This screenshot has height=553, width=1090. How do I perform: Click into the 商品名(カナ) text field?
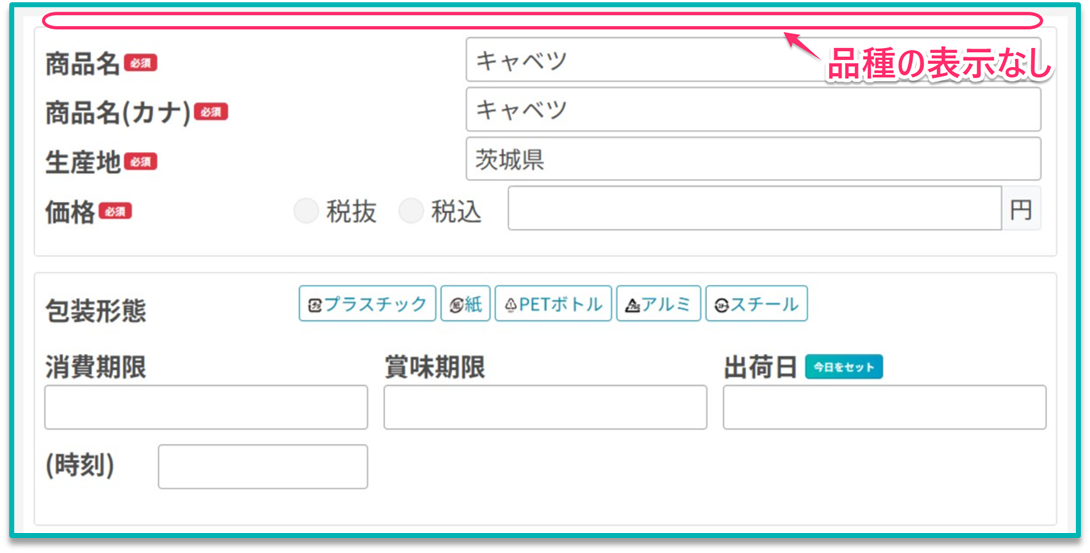(x=752, y=109)
